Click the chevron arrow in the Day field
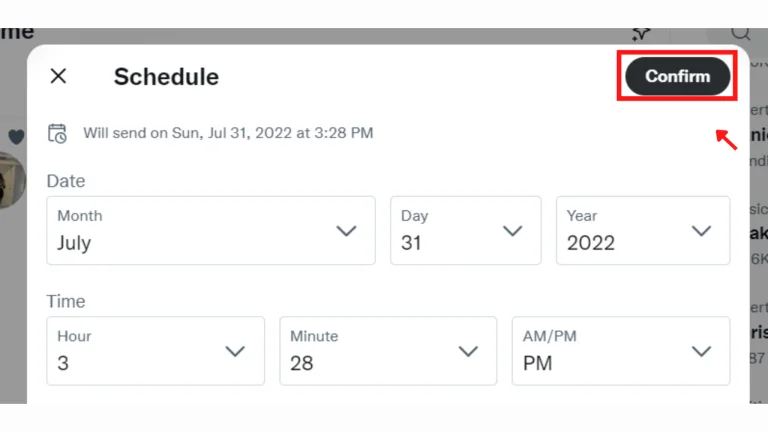Viewport: 768px width, 432px height. 513,231
